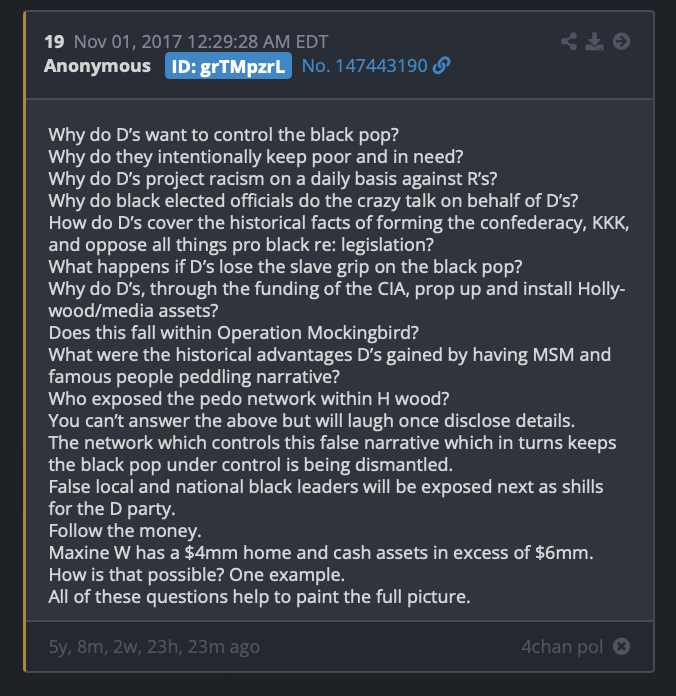Click the line mentioning Maxine W
Image resolution: width=676 pixels, height=696 pixels.
[321, 553]
